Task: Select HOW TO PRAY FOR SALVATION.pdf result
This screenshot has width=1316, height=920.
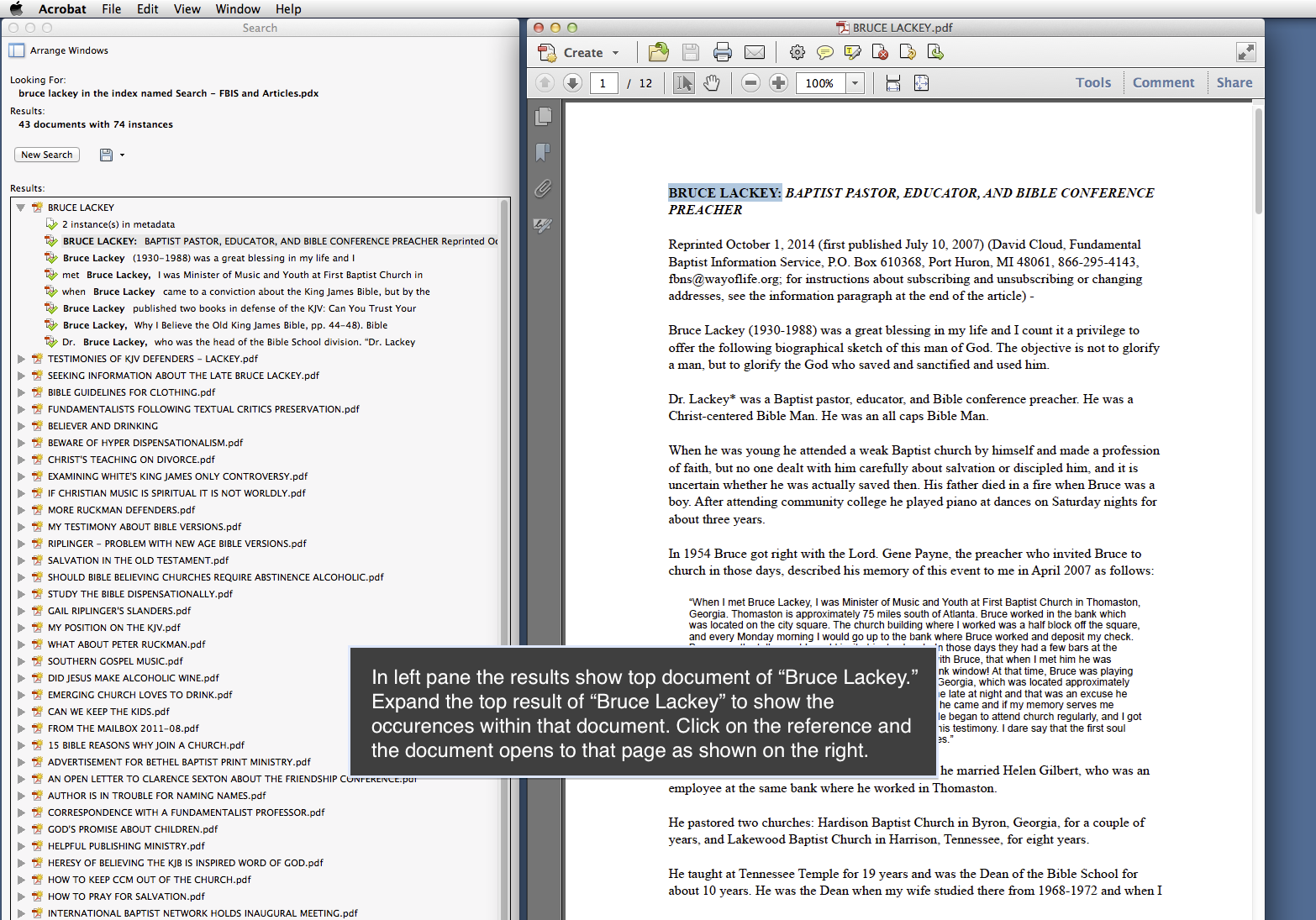Action: [x=126, y=896]
